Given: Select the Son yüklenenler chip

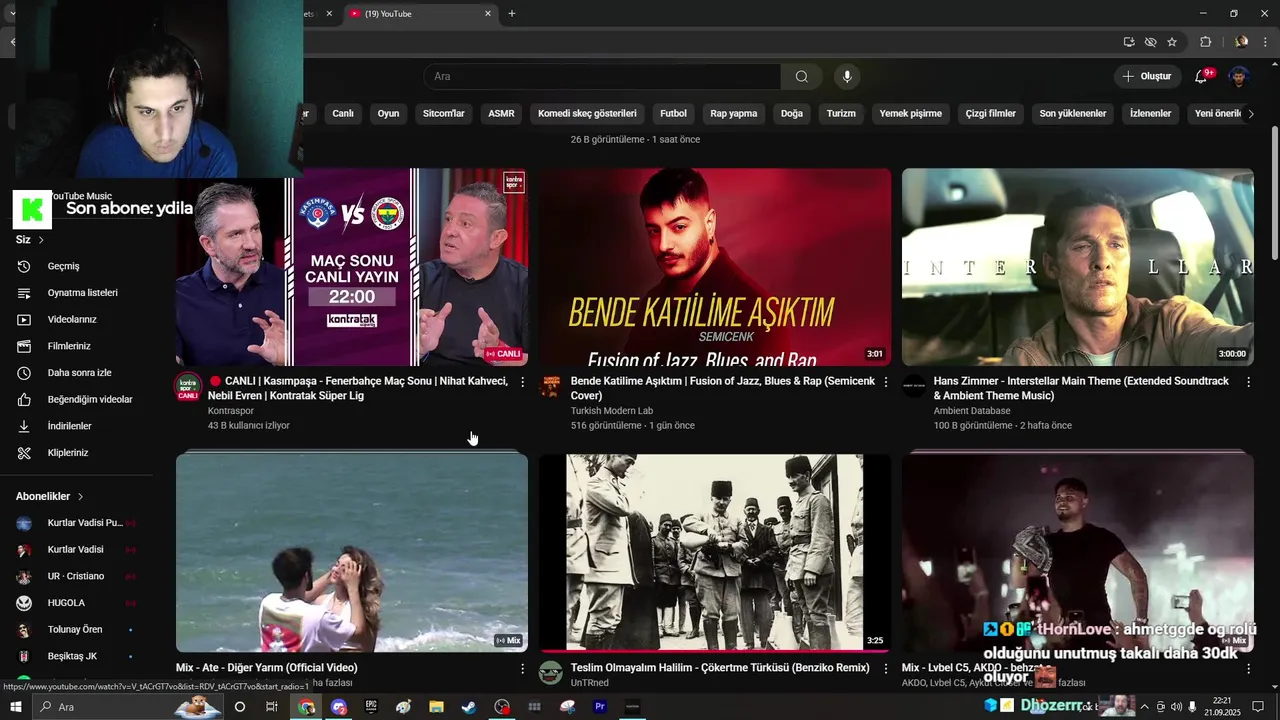Looking at the screenshot, I should [1072, 114].
